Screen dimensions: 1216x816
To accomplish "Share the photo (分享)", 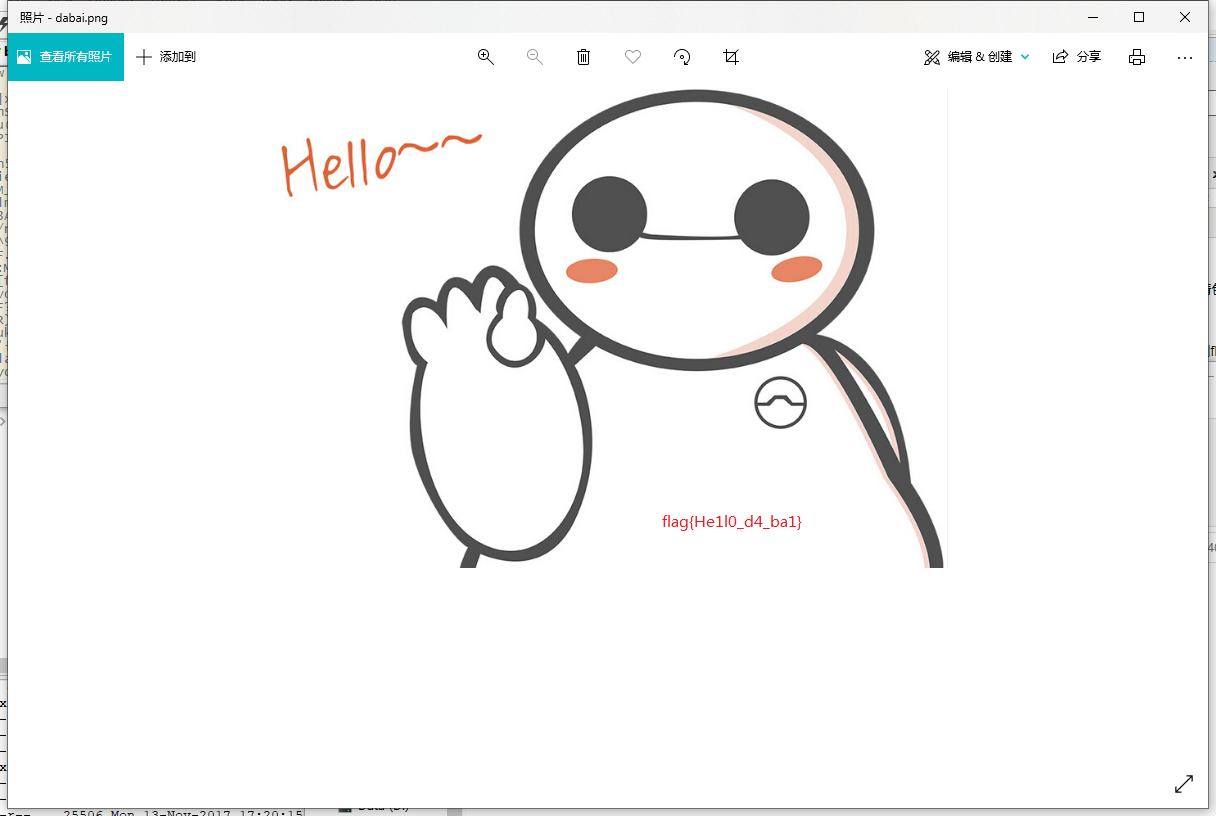I will pos(1077,57).
